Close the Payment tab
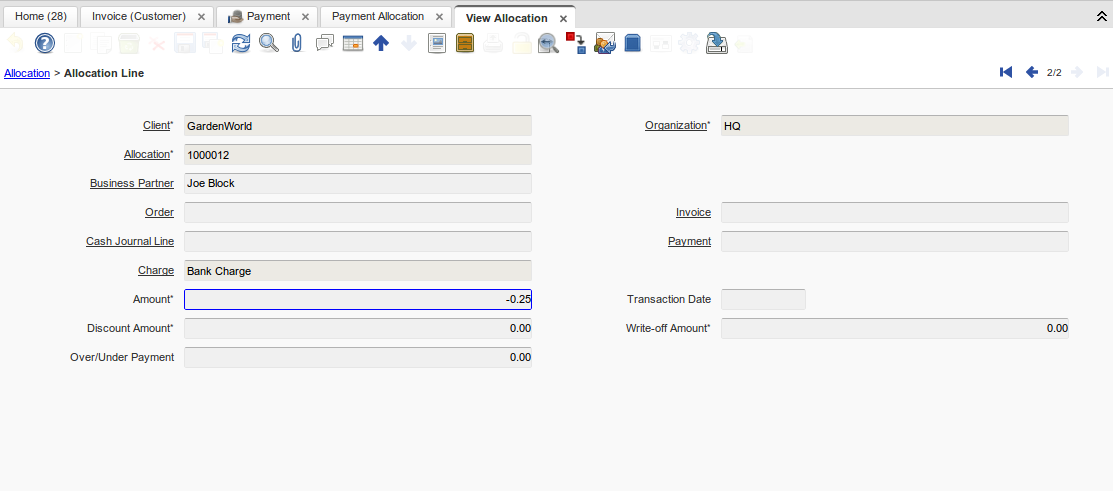The height and width of the screenshot is (491, 1113). pyautogui.click(x=305, y=17)
